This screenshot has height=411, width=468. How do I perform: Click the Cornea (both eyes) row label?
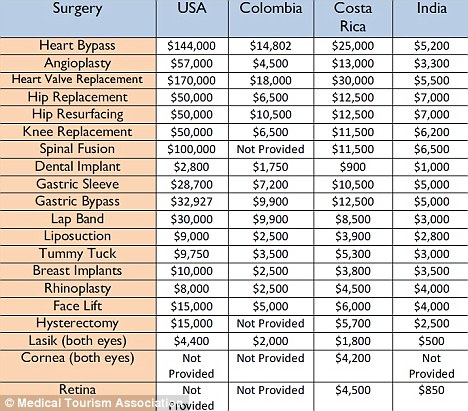pyautogui.click(x=77, y=358)
